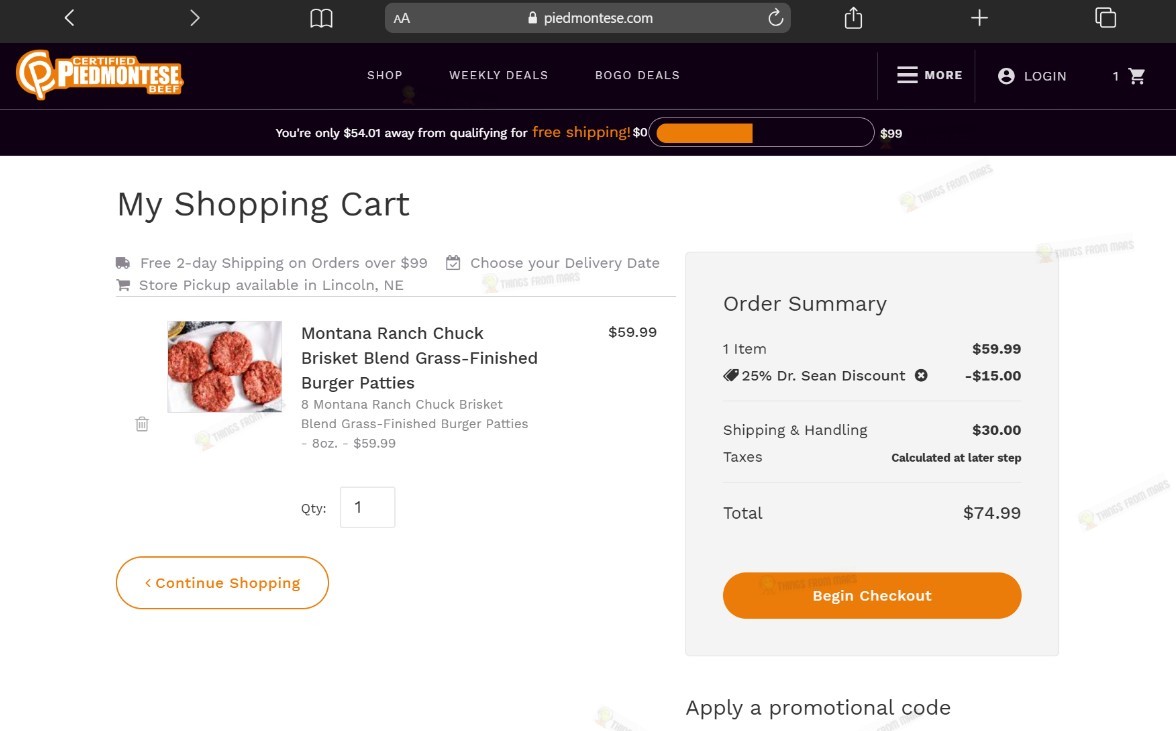Open Montana Ranch Chuck Brisket product title
The image size is (1176, 731).
click(x=419, y=358)
